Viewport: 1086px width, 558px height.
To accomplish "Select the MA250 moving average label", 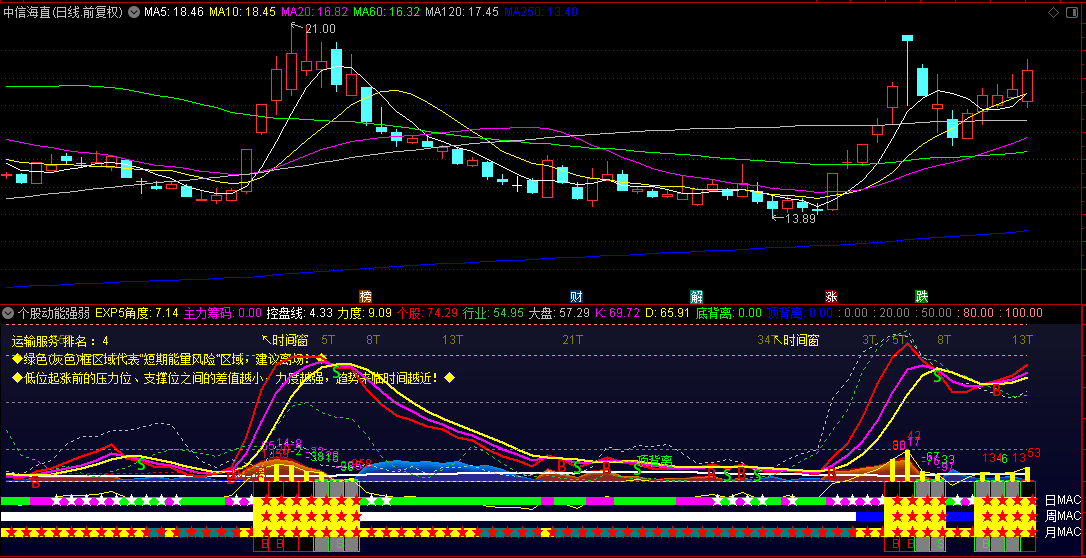I will click(540, 12).
